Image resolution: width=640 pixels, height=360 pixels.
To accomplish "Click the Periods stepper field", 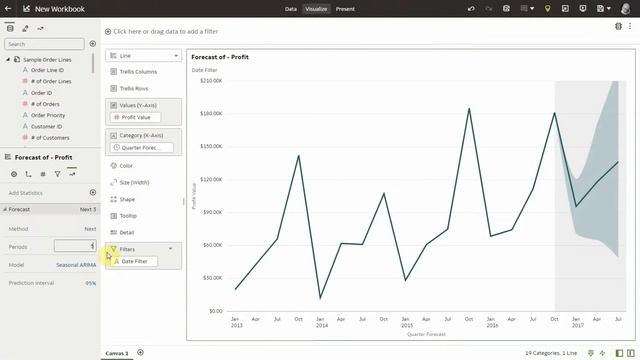I will point(75,246).
